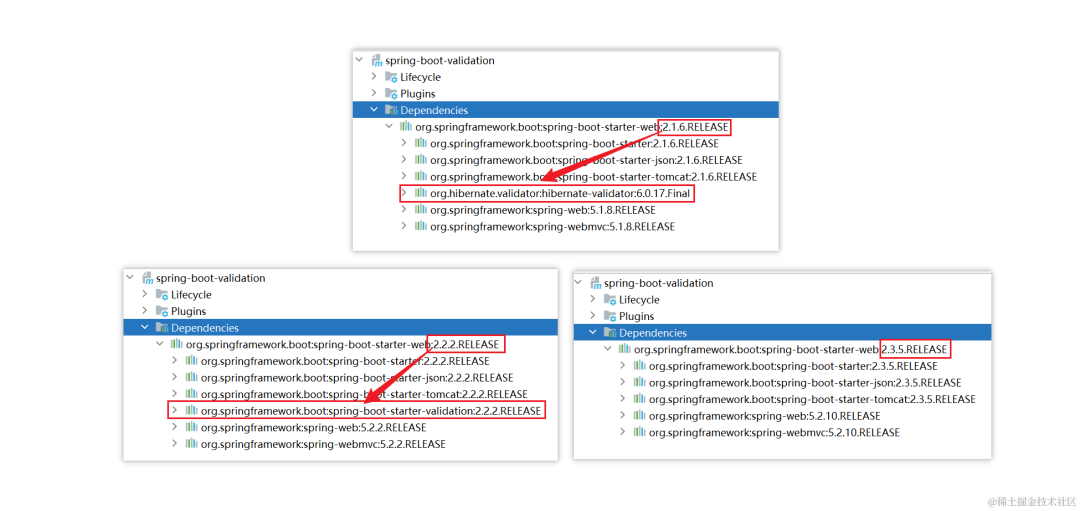Screen dimensions: 1080x511
Task: Click the library icon beside spring-web:5.2.2.RELEASE
Action: [191, 428]
